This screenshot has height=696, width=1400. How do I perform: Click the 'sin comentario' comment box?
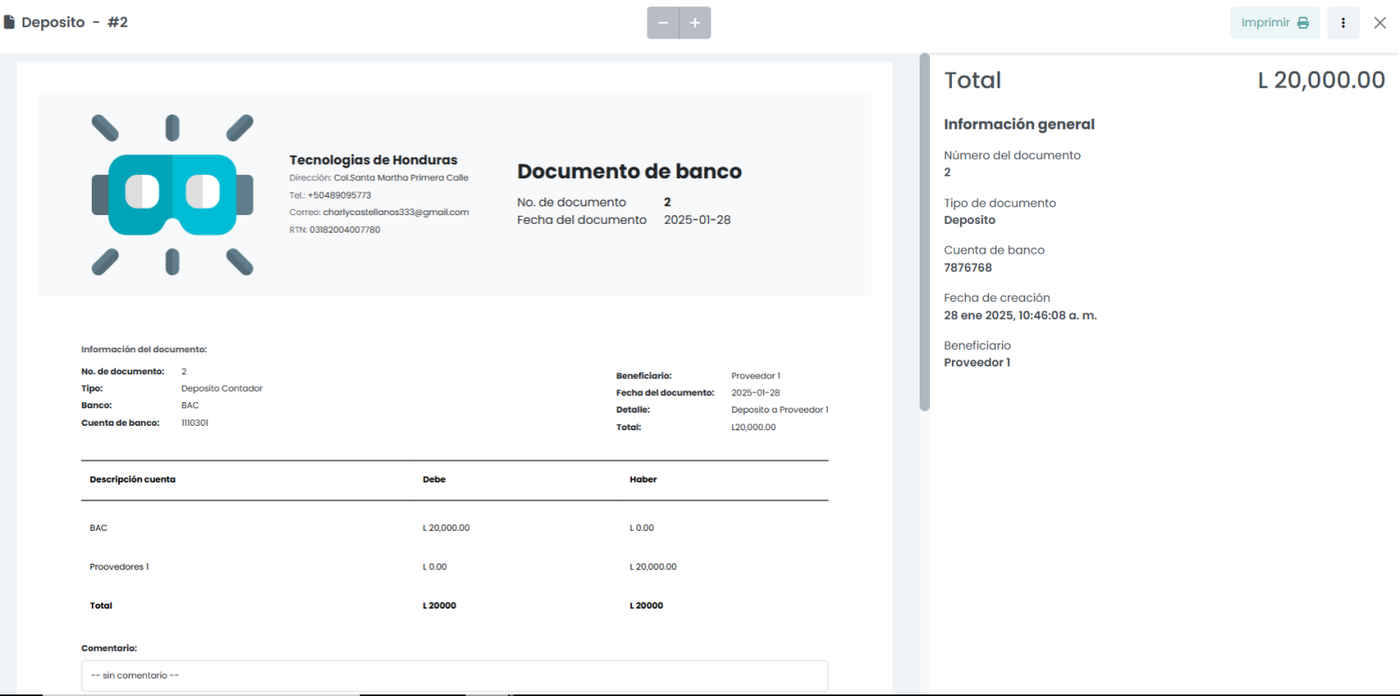pyautogui.click(x=454, y=675)
